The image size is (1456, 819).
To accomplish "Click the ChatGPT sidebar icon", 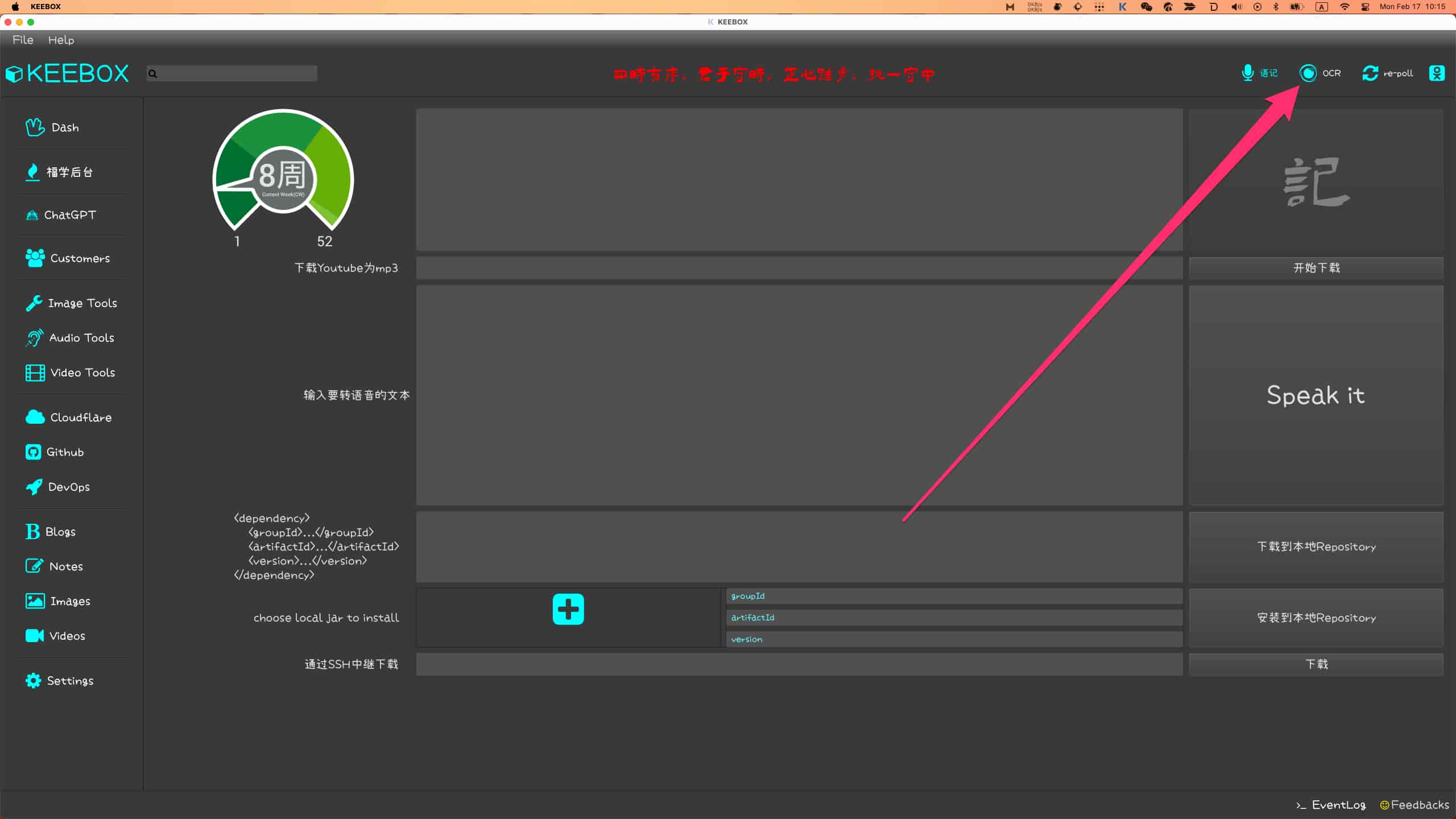I will (x=32, y=216).
